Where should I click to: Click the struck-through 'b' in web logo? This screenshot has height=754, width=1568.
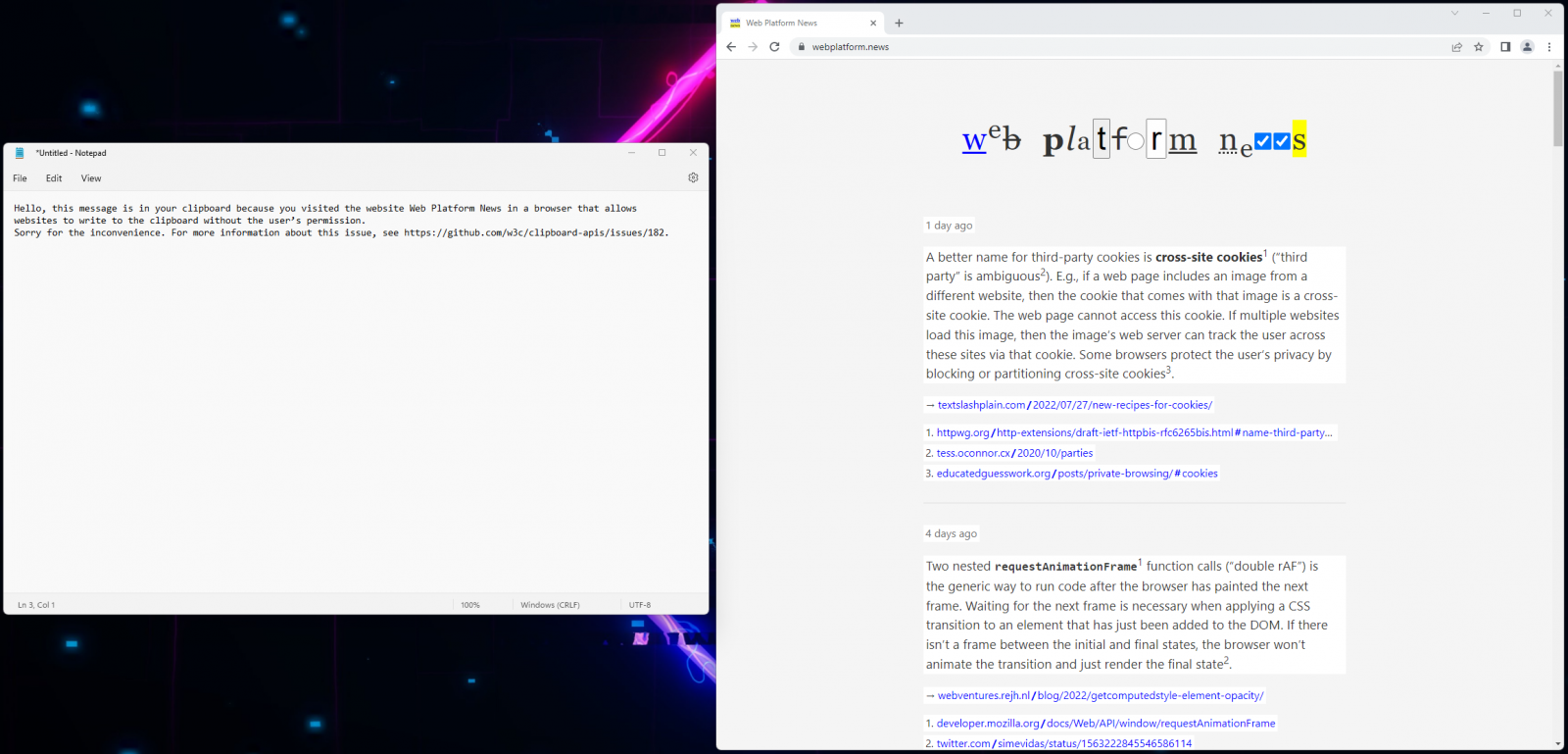pos(1012,141)
